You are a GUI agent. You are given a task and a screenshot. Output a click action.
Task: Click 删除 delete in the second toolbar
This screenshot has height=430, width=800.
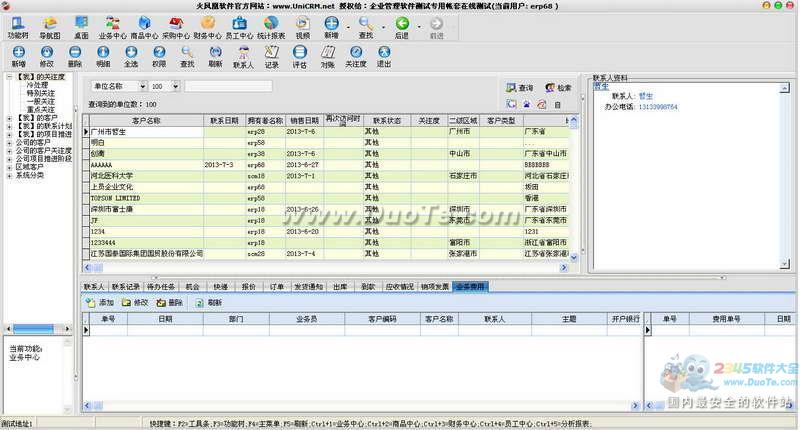point(74,57)
